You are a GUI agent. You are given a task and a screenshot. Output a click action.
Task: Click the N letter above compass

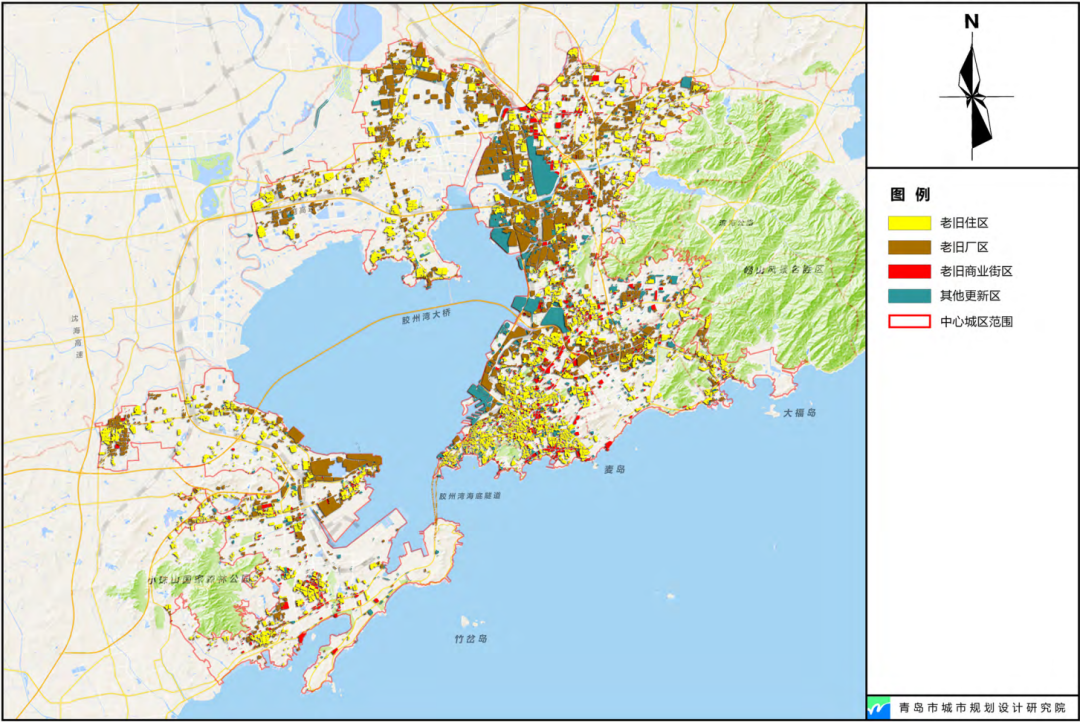coord(971,22)
